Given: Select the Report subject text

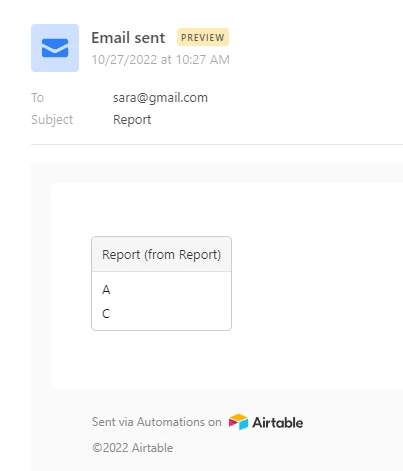Looking at the screenshot, I should coord(132,120).
